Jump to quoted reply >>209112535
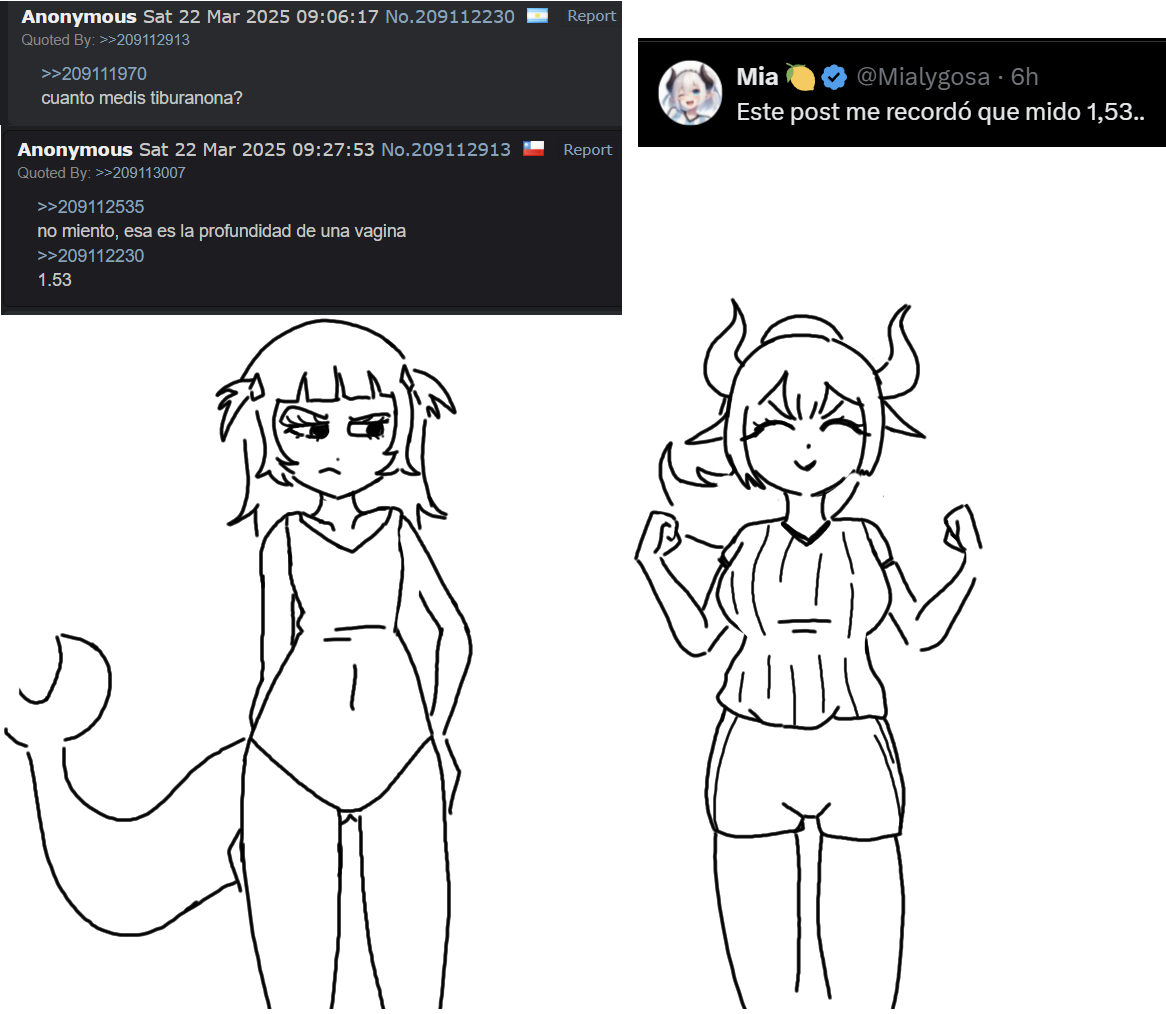The width and height of the screenshot is (1166, 1014). (x=91, y=207)
